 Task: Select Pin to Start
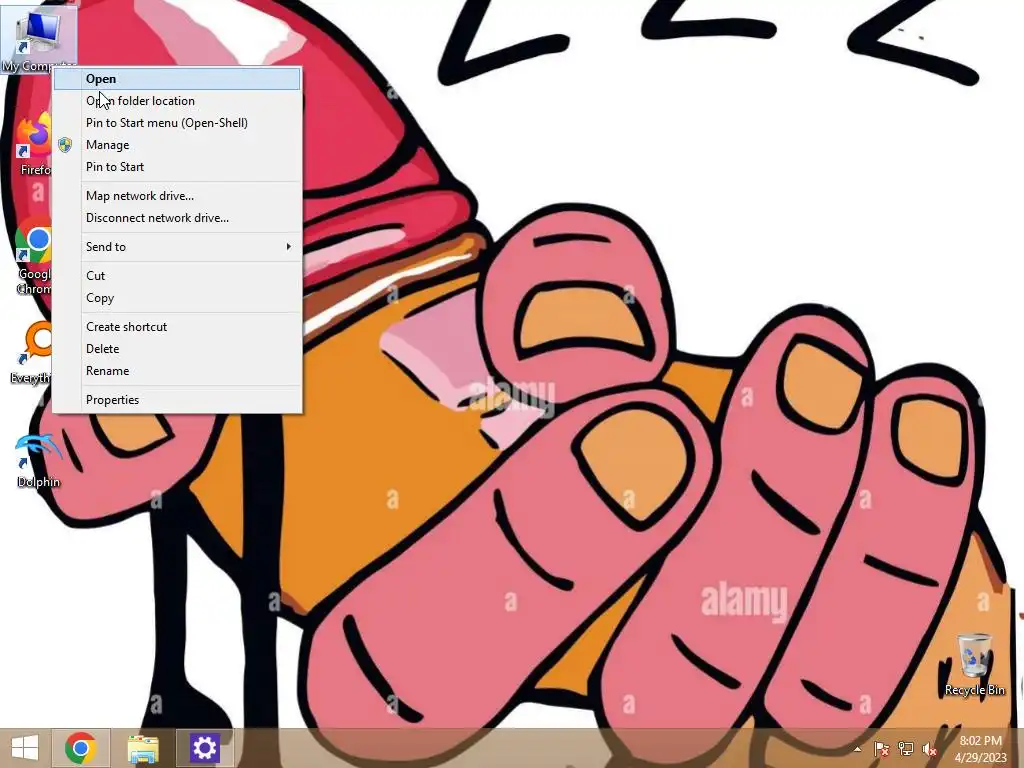click(177, 167)
